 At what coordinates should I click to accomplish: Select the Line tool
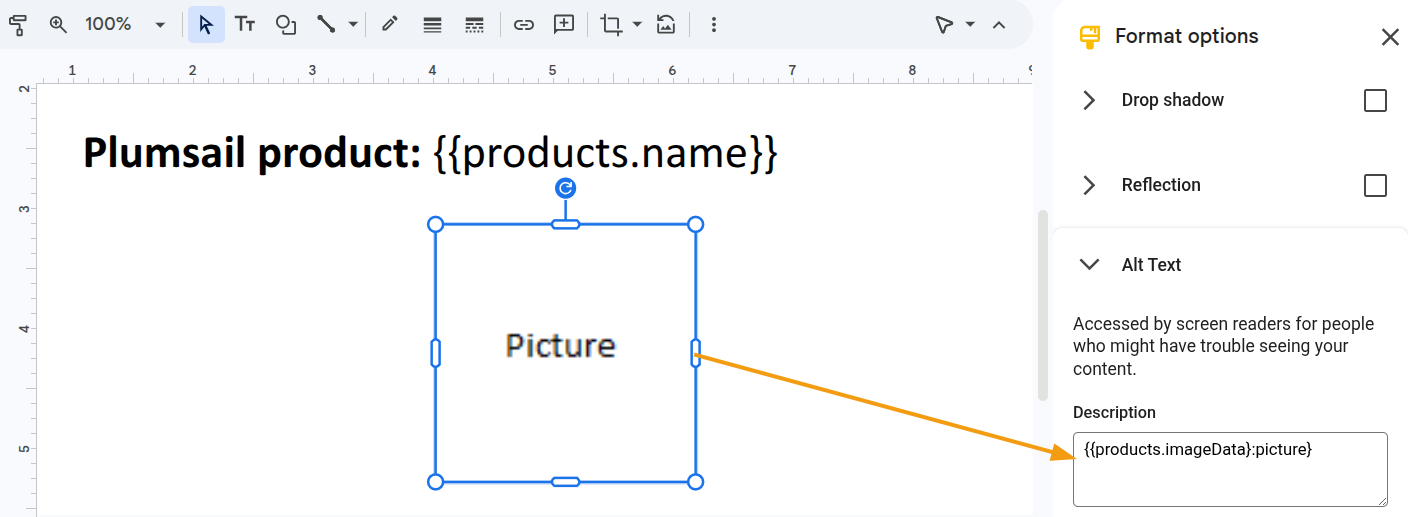tap(326, 25)
